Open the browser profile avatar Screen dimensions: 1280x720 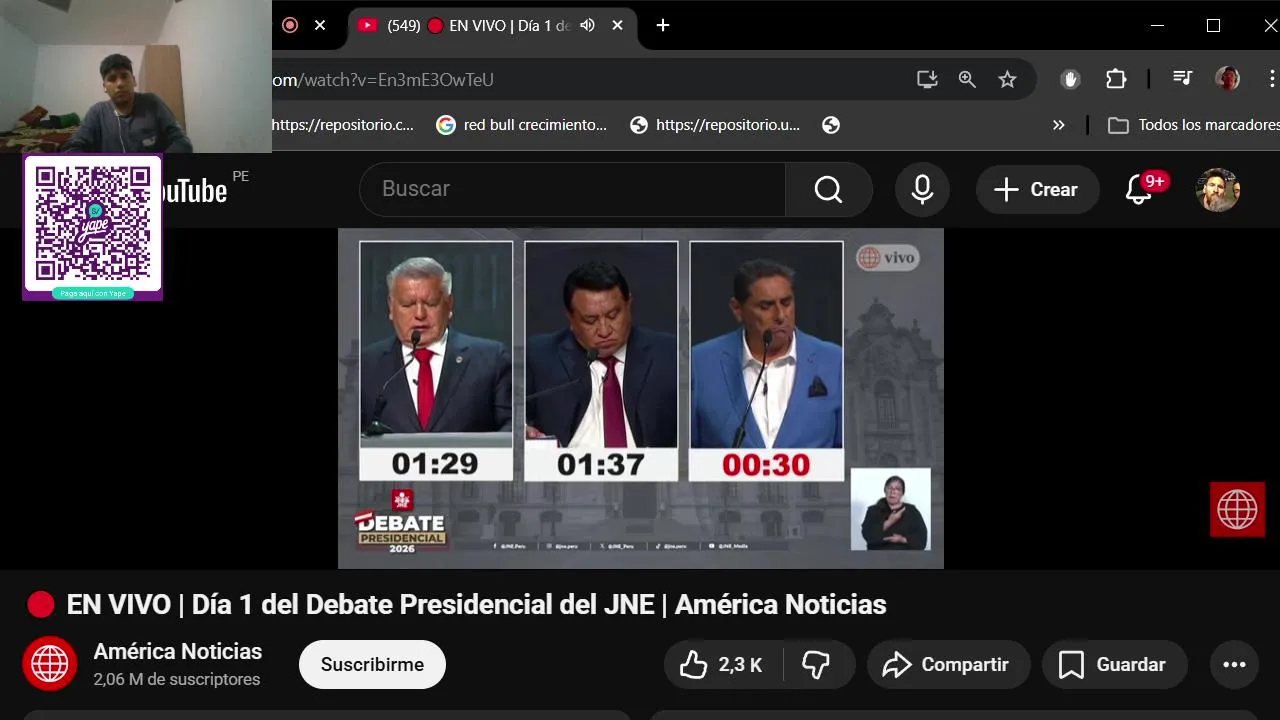pos(1227,79)
